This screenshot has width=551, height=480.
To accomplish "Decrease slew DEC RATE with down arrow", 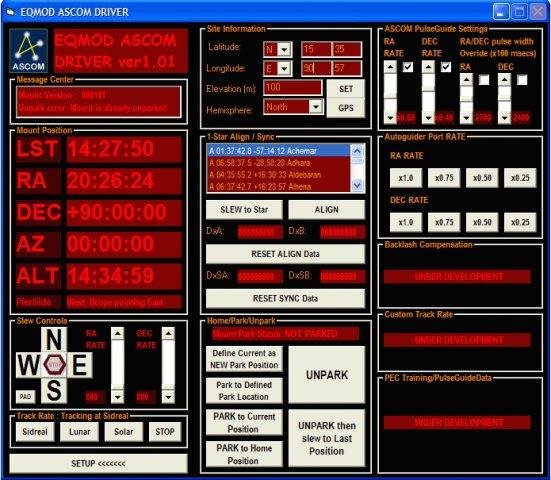I will 168,397.
